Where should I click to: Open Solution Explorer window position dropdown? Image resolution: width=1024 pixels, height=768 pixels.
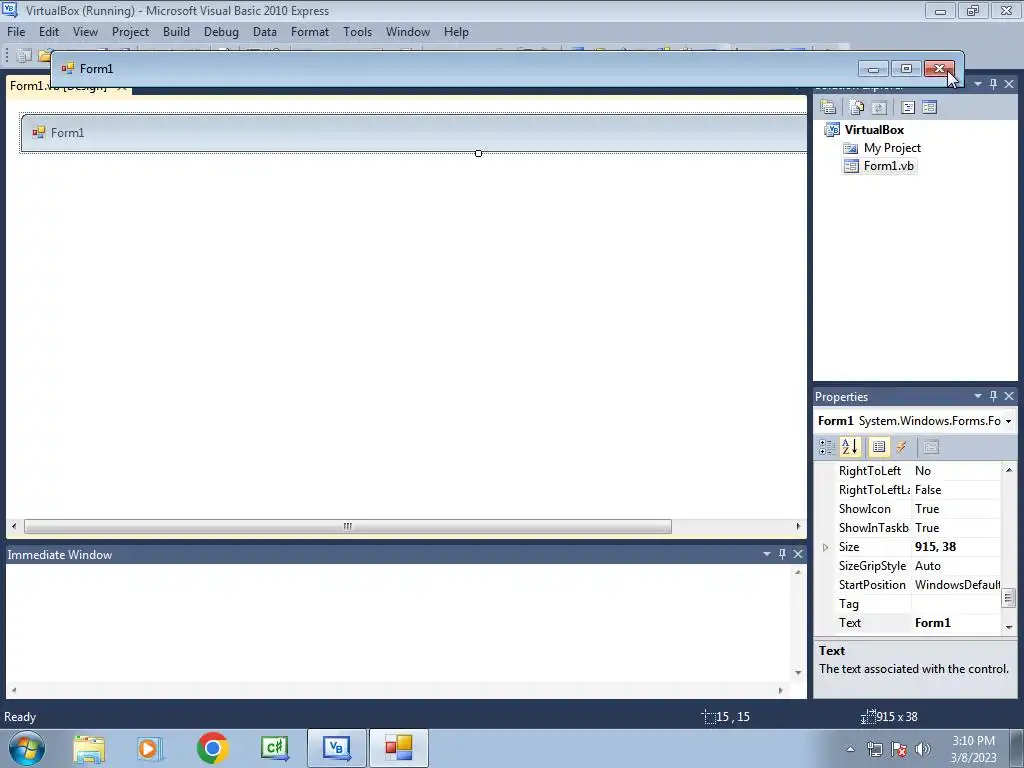(978, 84)
